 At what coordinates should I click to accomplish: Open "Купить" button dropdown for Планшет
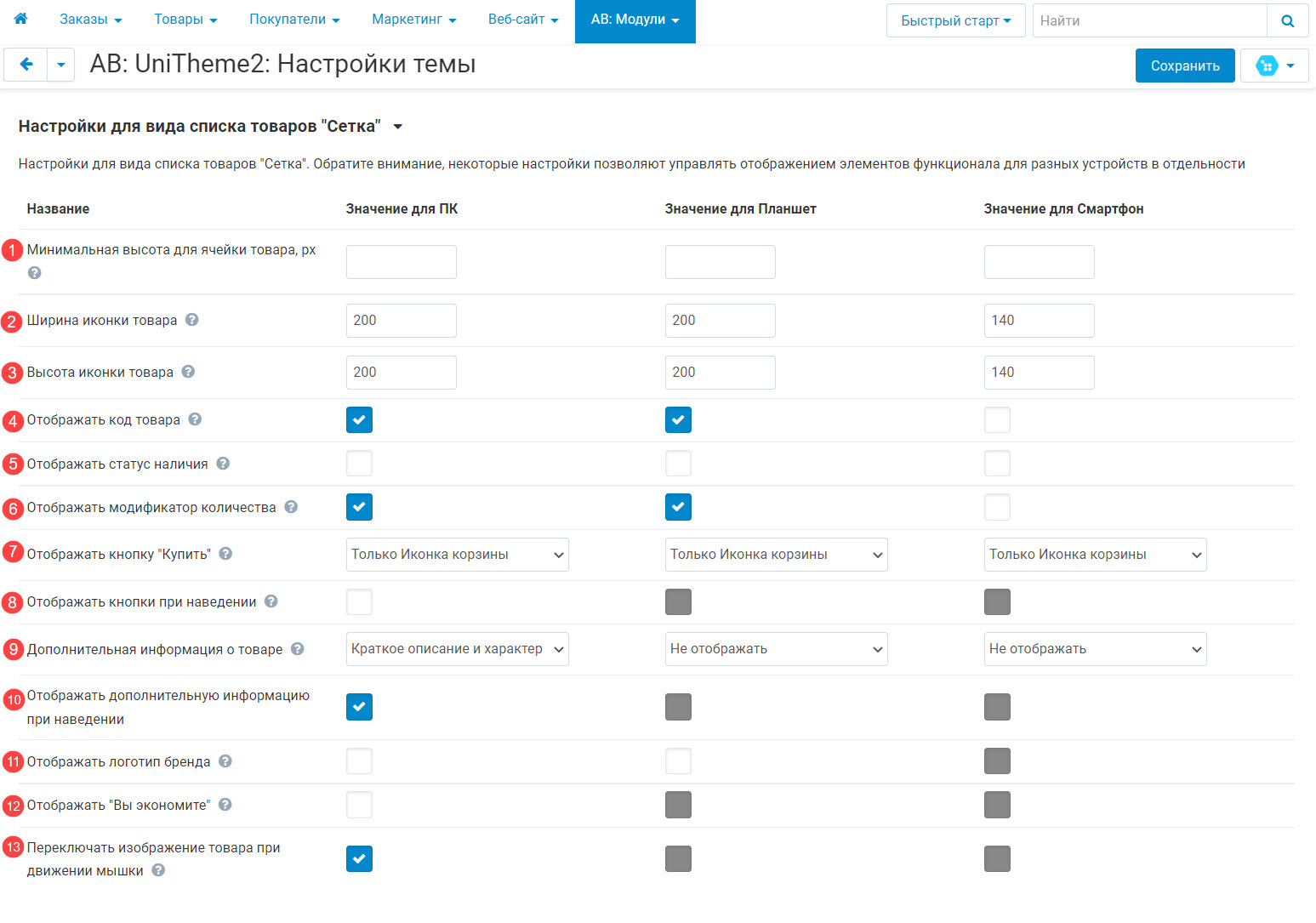tap(777, 555)
